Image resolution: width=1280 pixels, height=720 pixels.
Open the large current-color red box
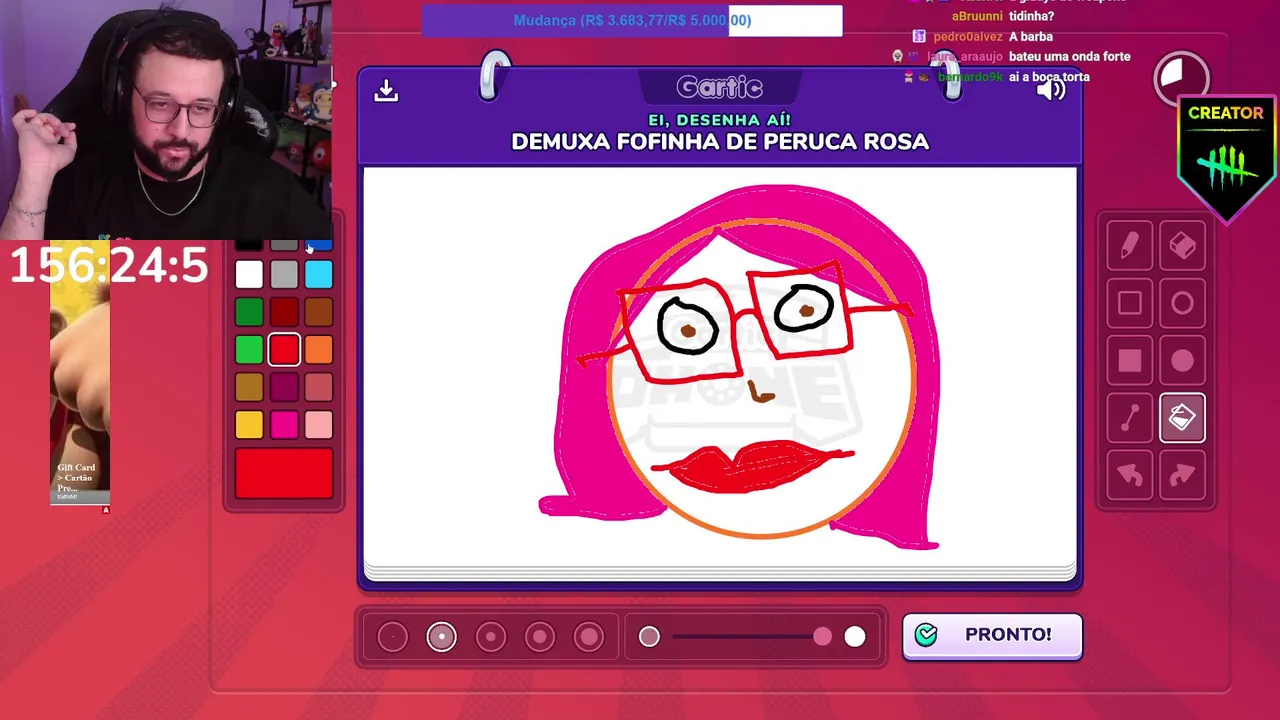[x=284, y=474]
